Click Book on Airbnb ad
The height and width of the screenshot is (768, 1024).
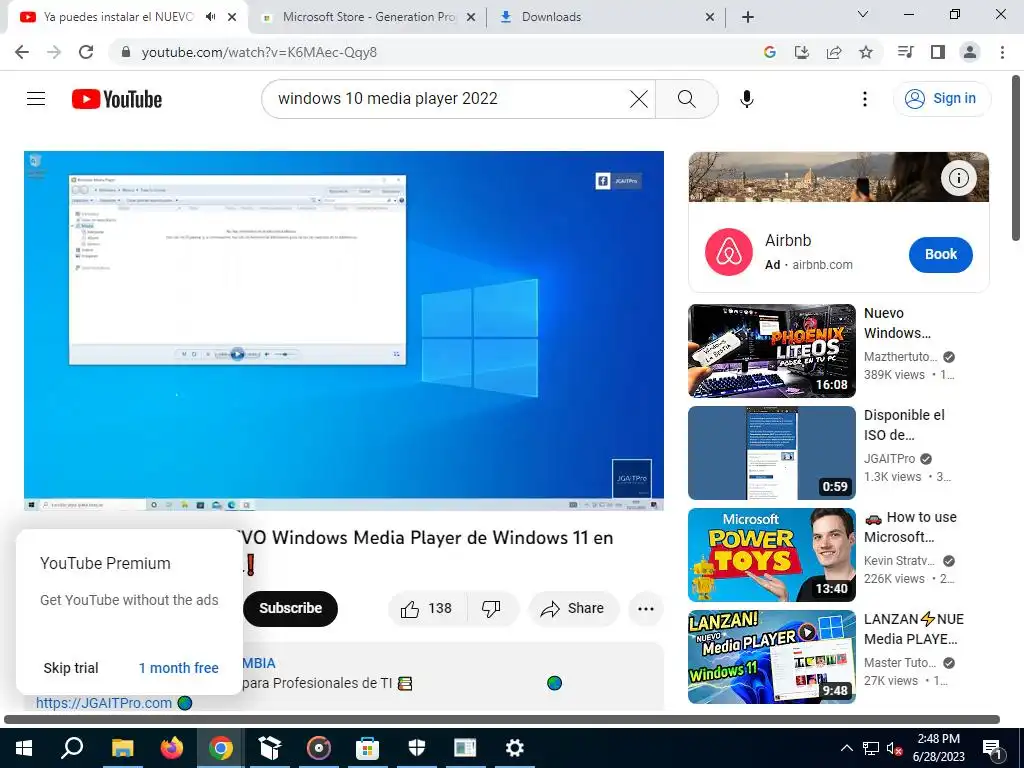940,255
